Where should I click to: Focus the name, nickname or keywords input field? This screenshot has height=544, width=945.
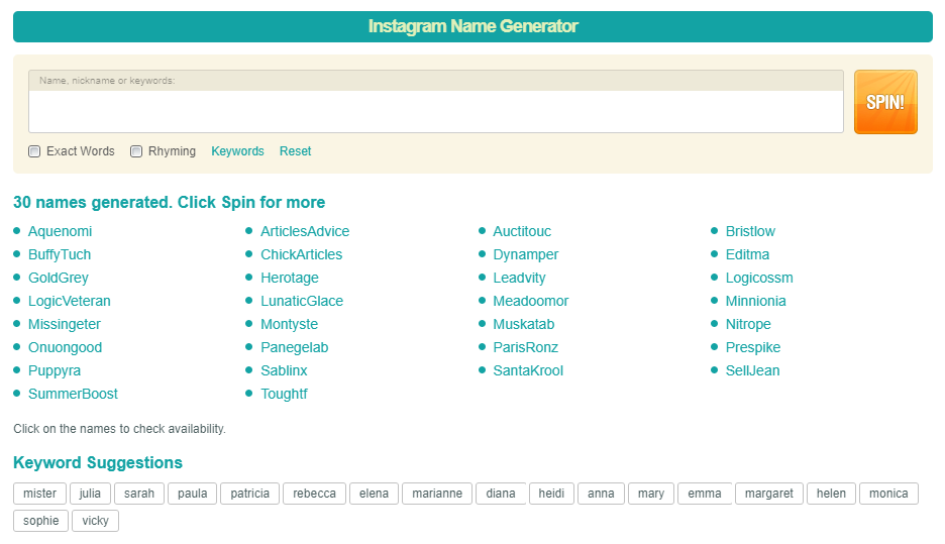pyautogui.click(x=436, y=111)
